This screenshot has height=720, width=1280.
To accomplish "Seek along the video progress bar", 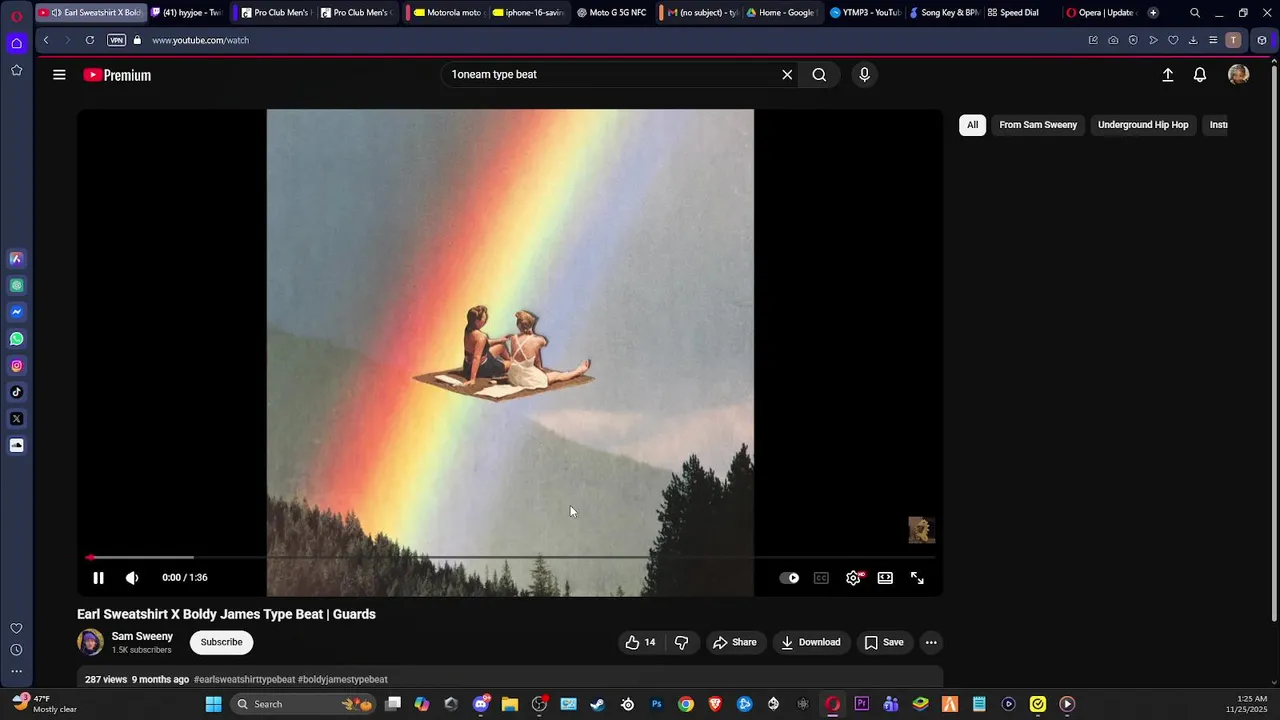I will pos(510,557).
